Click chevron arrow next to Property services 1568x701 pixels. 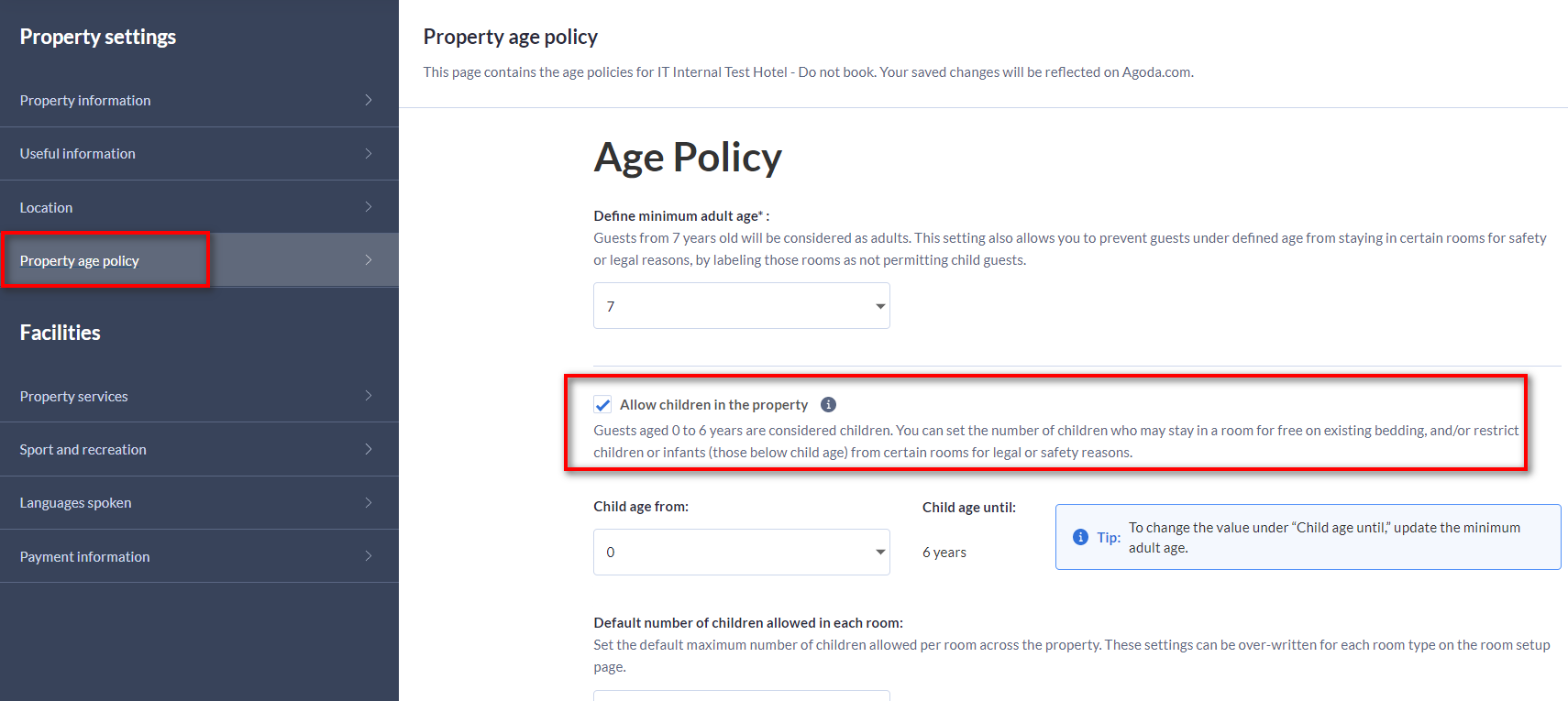[x=369, y=396]
